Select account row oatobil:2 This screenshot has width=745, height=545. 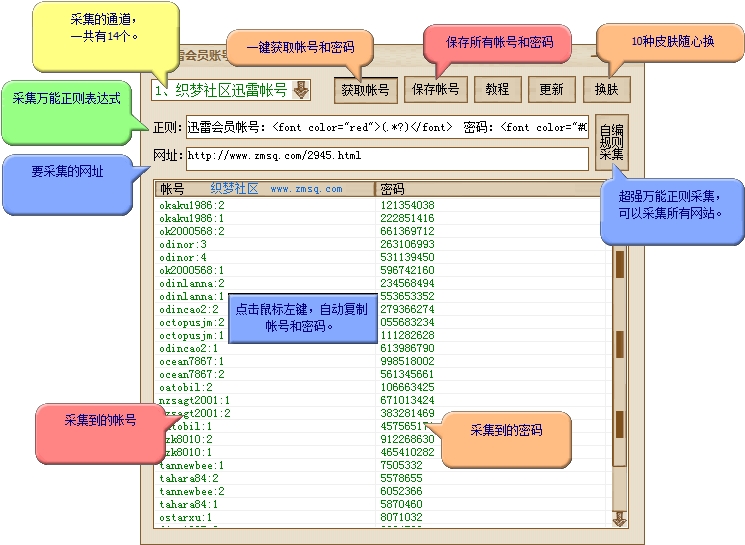click(186, 387)
